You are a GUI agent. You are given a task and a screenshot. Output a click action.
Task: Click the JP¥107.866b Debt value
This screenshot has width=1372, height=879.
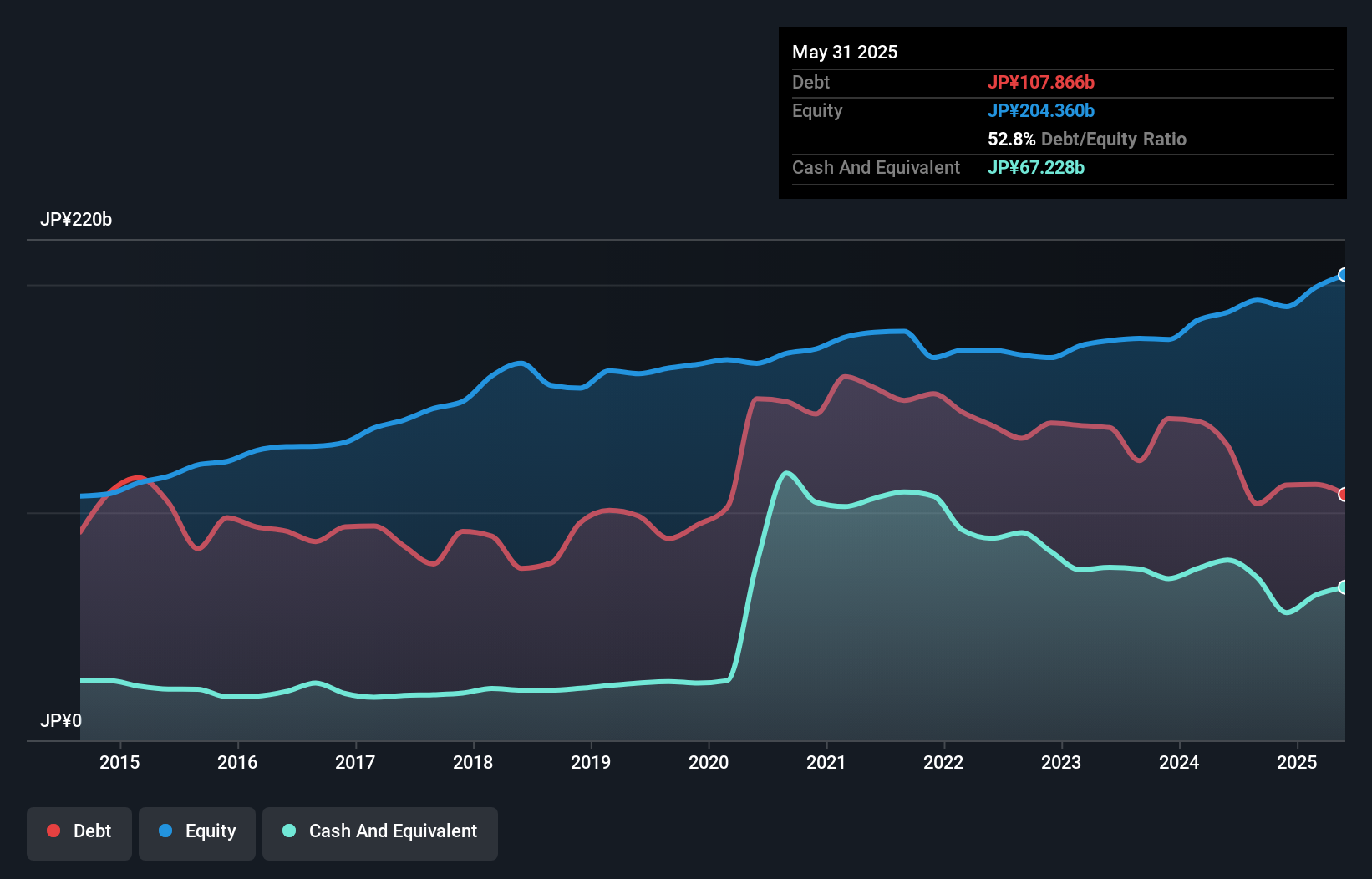(1043, 82)
